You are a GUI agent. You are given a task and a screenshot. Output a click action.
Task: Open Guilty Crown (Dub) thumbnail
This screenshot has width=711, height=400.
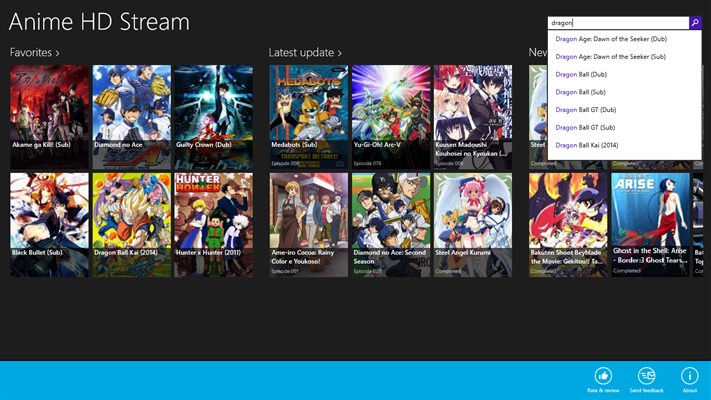tap(214, 117)
